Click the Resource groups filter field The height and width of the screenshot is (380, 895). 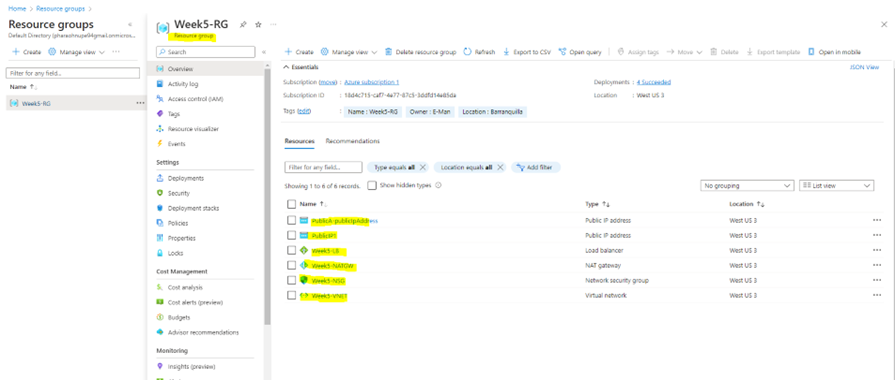click(72, 73)
